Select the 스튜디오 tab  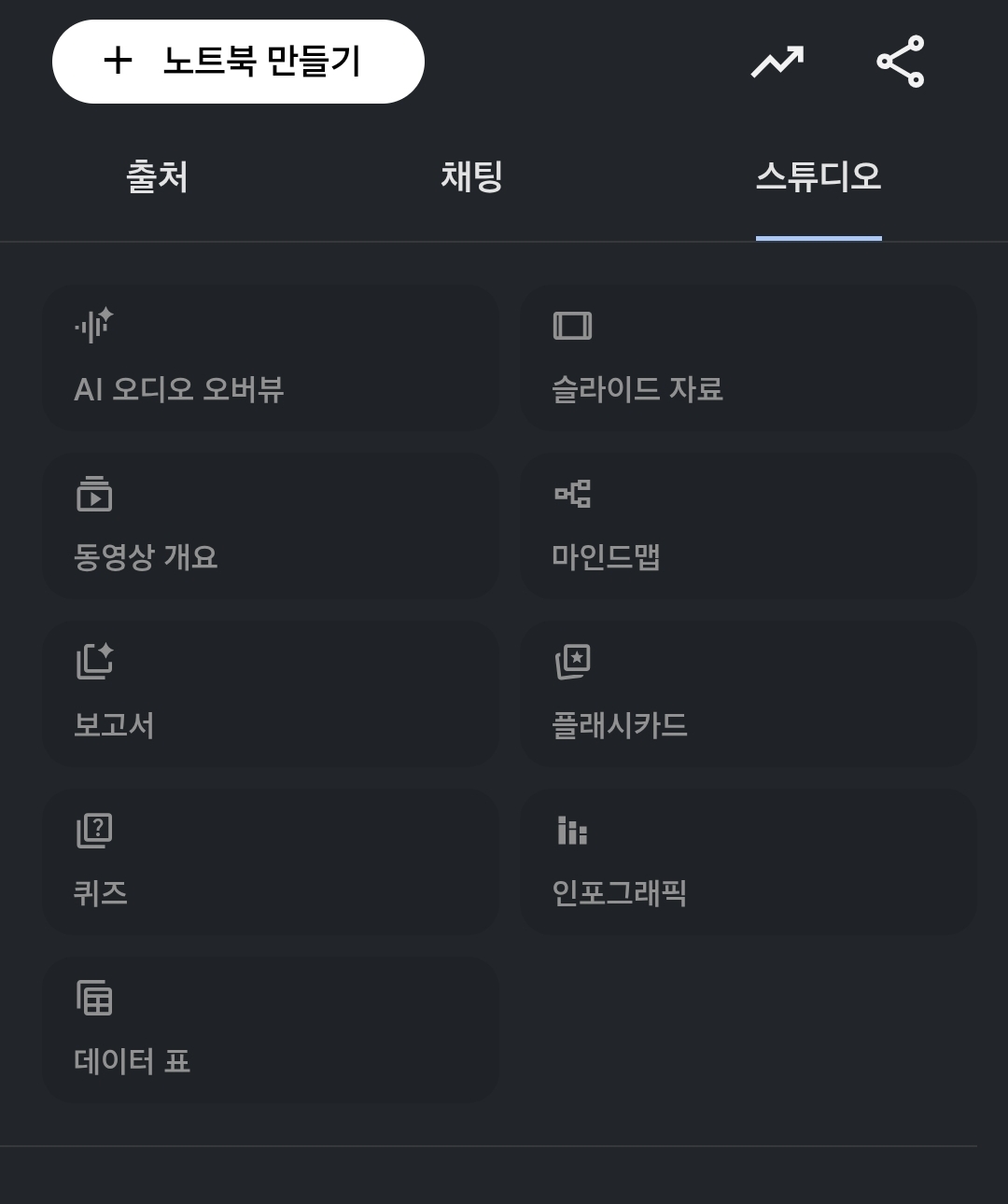819,176
